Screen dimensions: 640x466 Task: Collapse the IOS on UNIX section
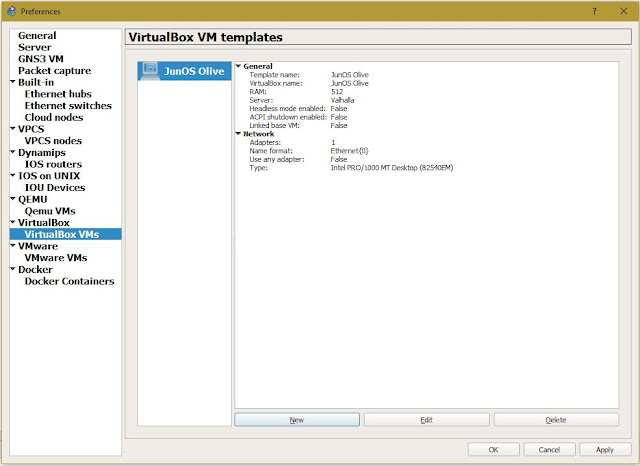point(13,175)
